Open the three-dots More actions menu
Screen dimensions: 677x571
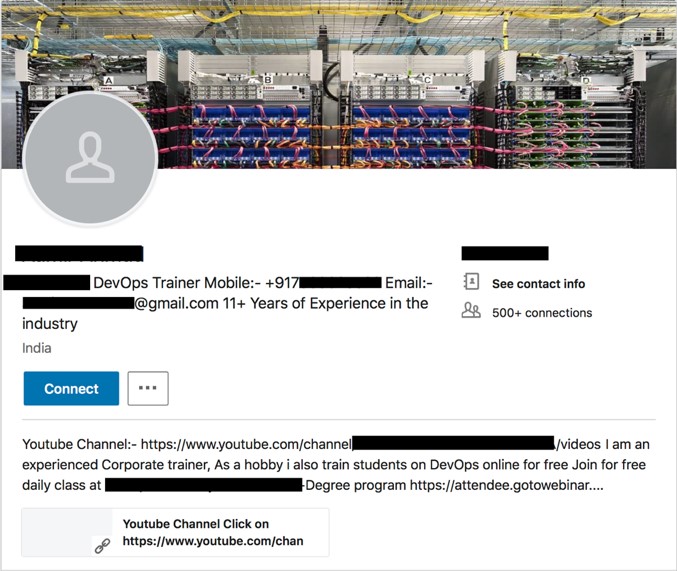tap(148, 388)
